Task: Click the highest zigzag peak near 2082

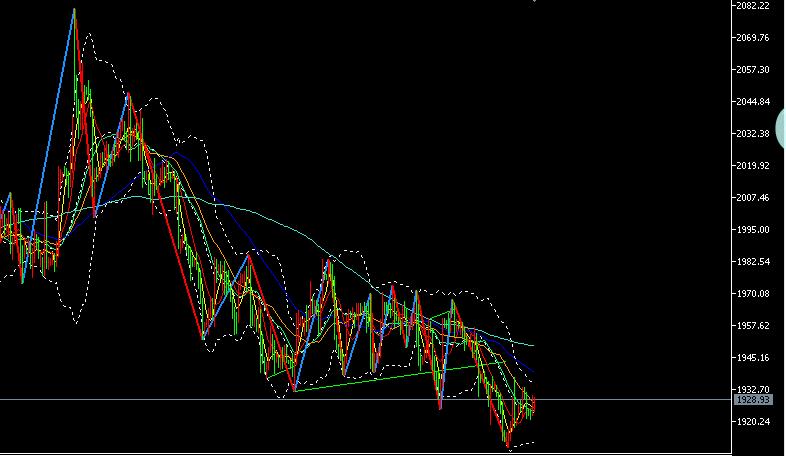Action: [74, 9]
